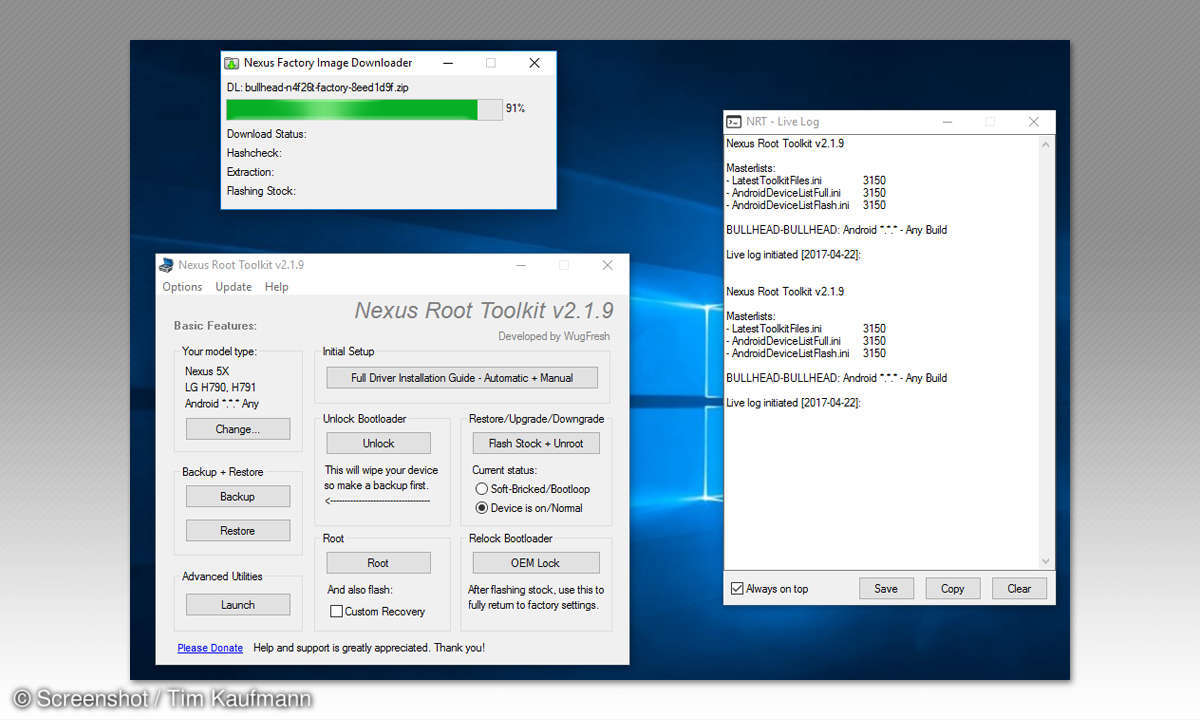Click the Nexus Root Toolkit window title icon
The width and height of the screenshot is (1200, 720).
click(166, 265)
